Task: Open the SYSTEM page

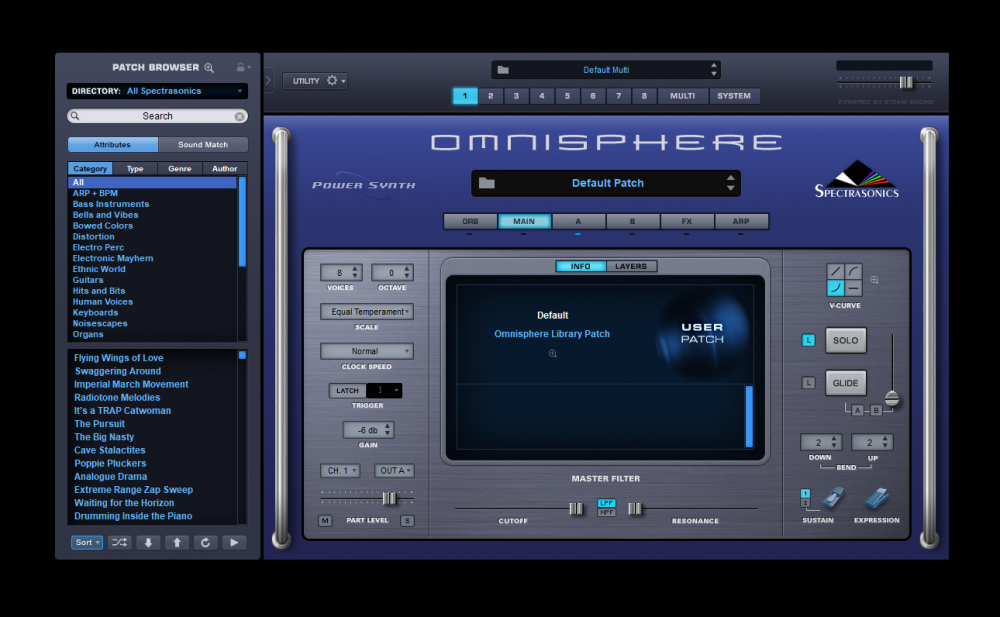Action: click(734, 96)
